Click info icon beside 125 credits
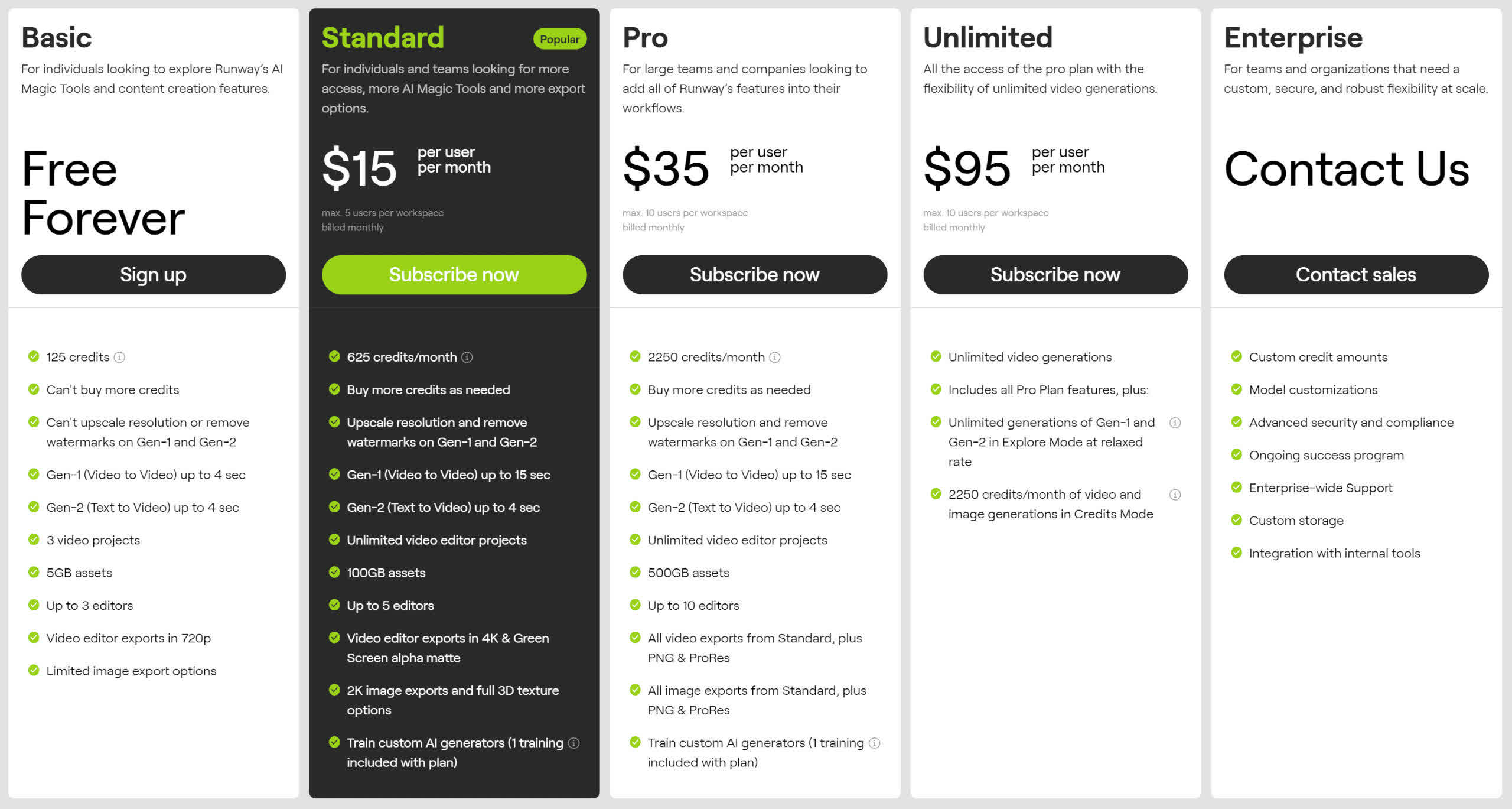The width and height of the screenshot is (1512, 809). tap(119, 358)
